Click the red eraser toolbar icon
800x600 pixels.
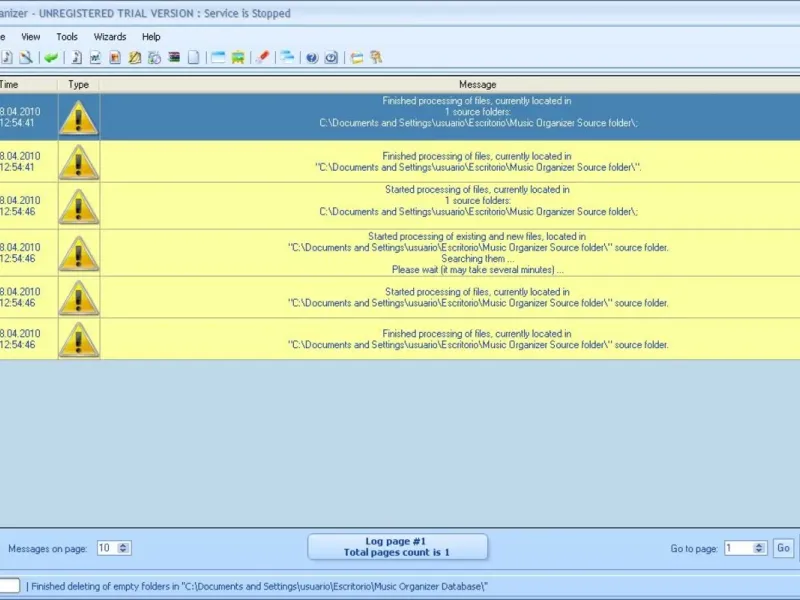point(263,57)
